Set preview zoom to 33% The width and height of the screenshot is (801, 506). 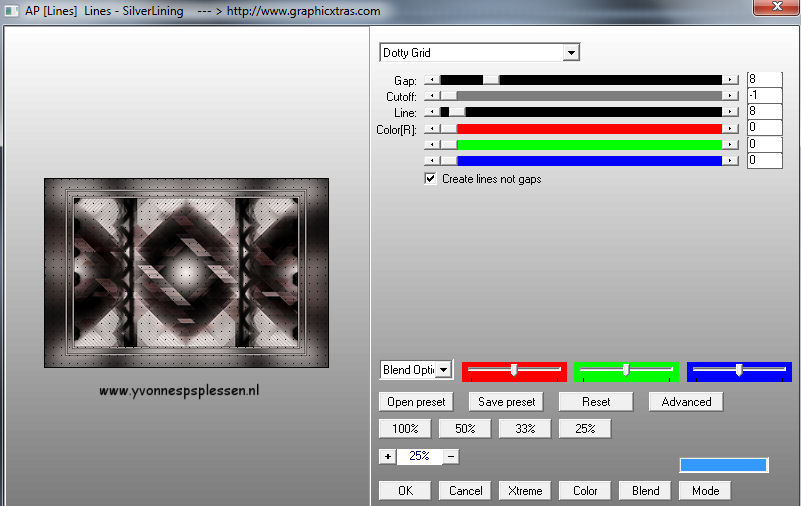(x=525, y=429)
